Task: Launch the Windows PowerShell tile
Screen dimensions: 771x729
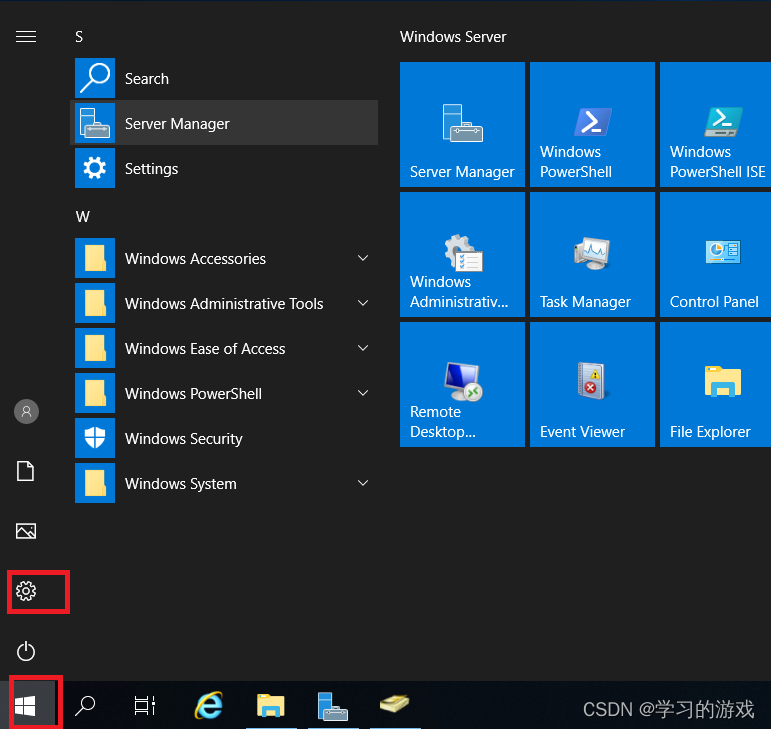Action: (x=592, y=124)
